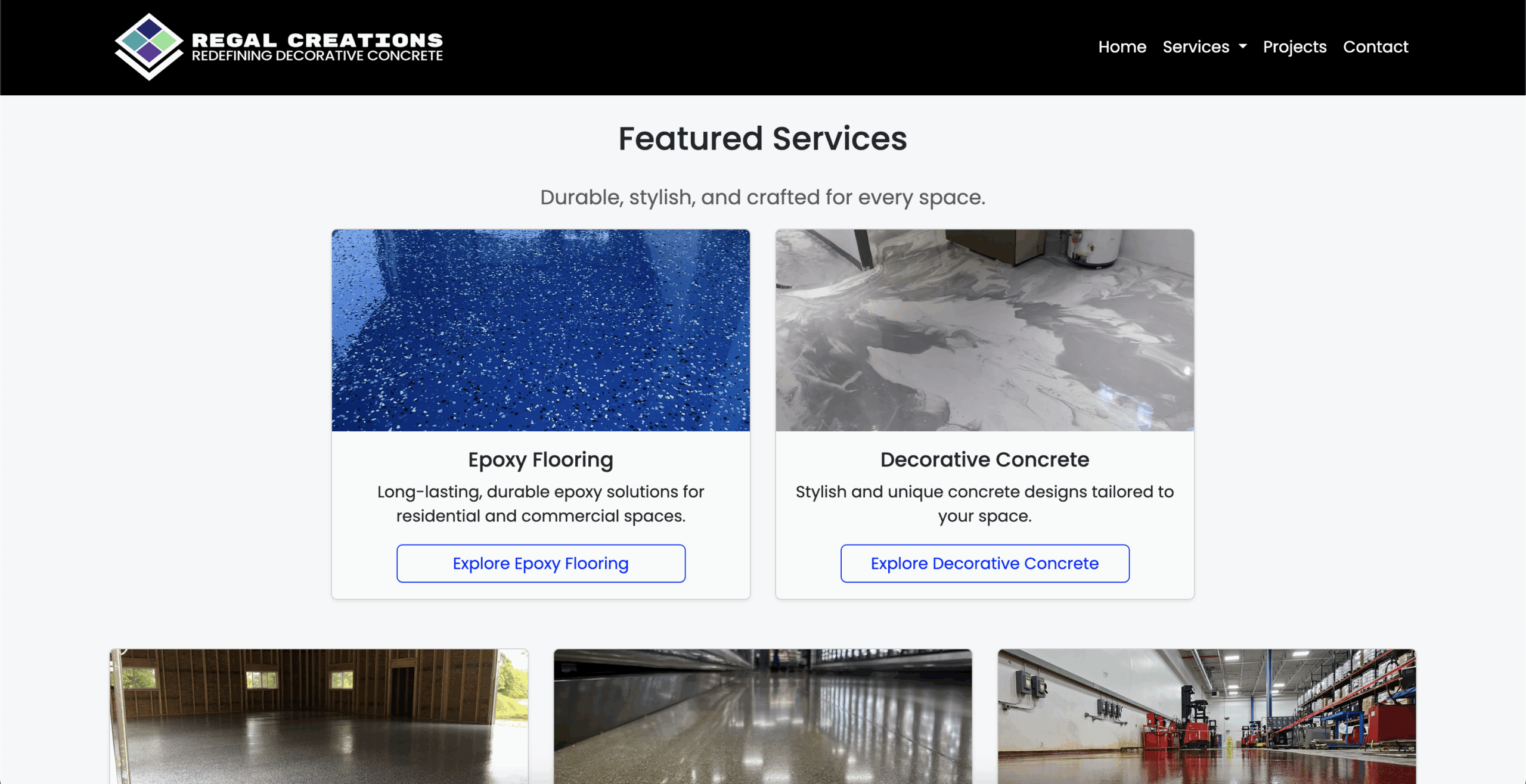Click the epoxy solutions description text

(x=541, y=503)
